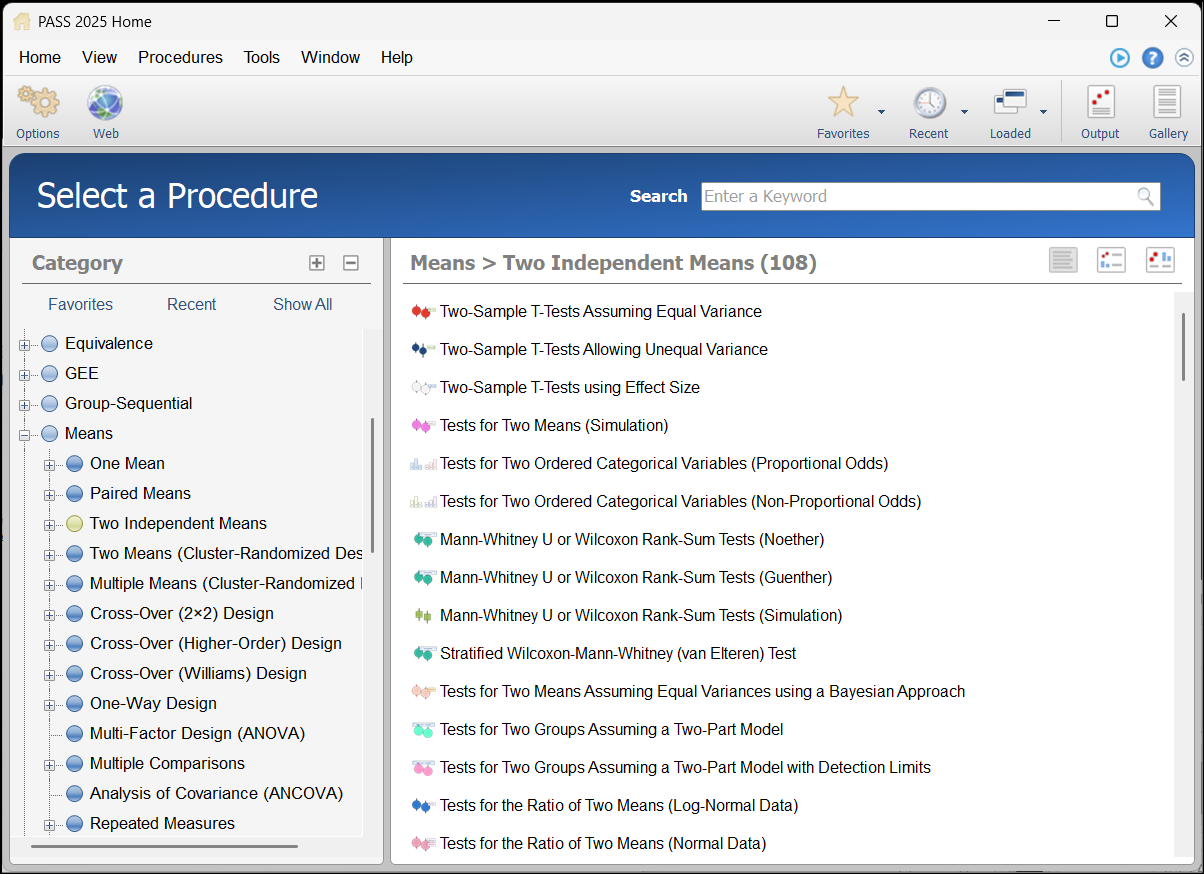The width and height of the screenshot is (1204, 874).
Task: Click the collapse all categories minus icon
Action: (350, 263)
